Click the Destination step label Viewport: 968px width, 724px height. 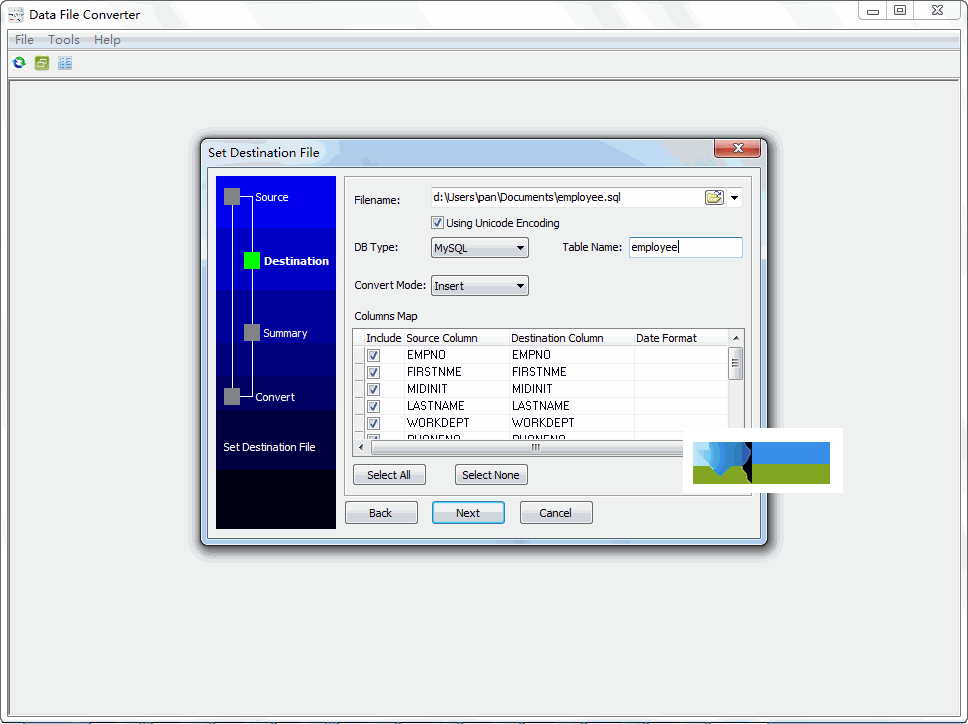click(x=296, y=261)
